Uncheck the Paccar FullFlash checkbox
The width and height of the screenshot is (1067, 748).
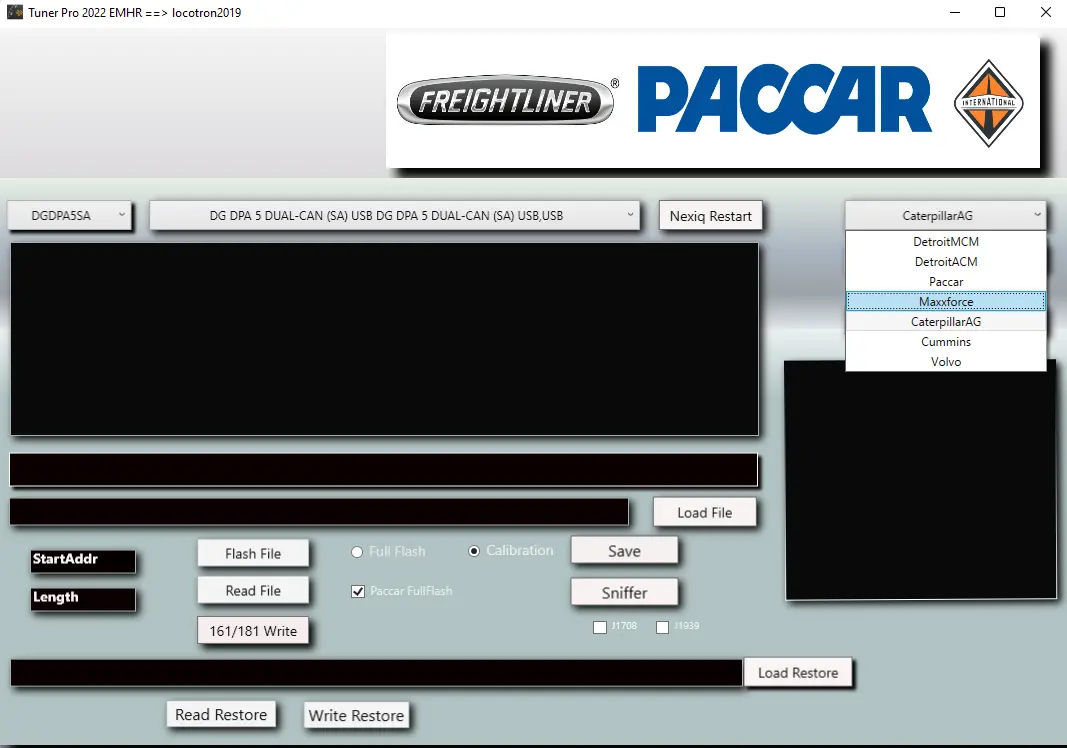(x=358, y=591)
